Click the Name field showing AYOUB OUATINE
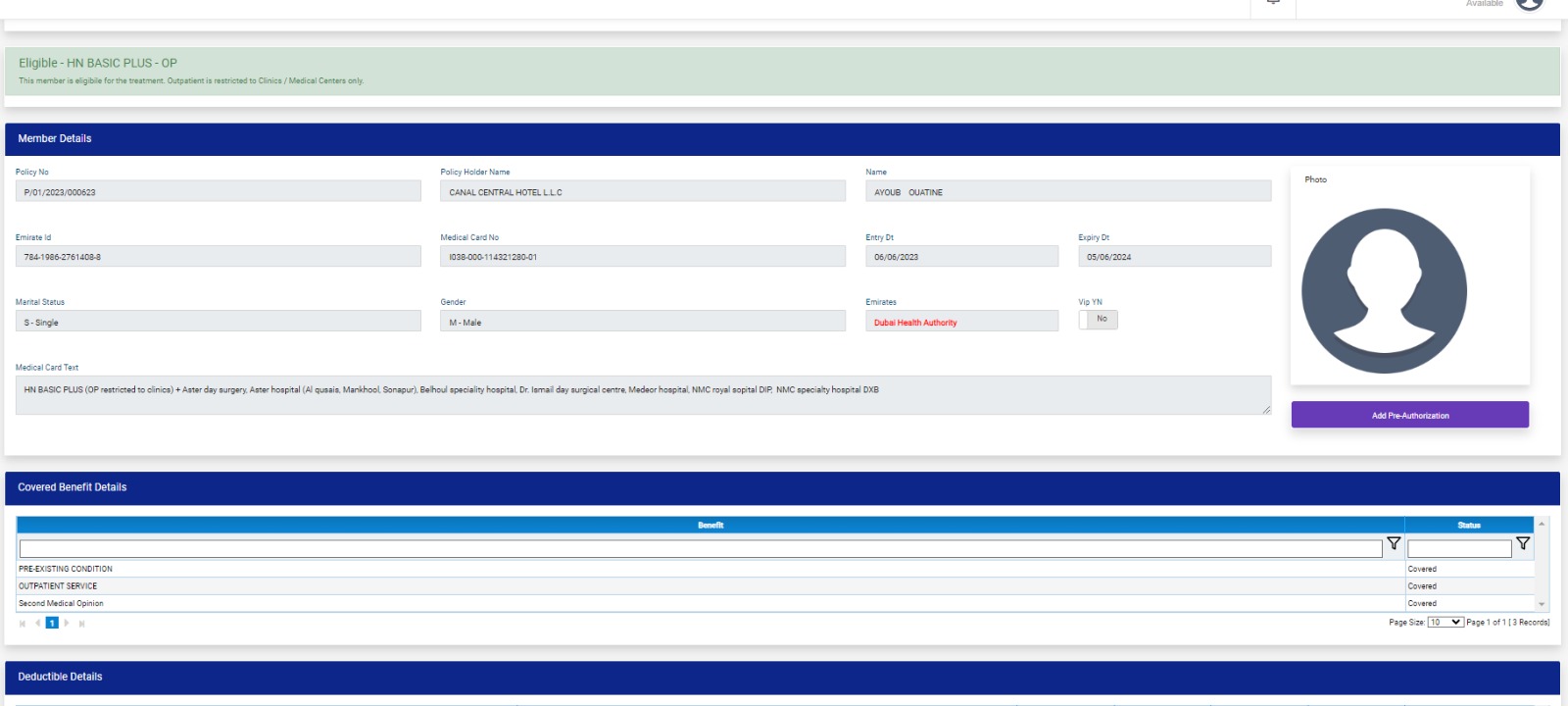The height and width of the screenshot is (706, 1568). (1068, 191)
